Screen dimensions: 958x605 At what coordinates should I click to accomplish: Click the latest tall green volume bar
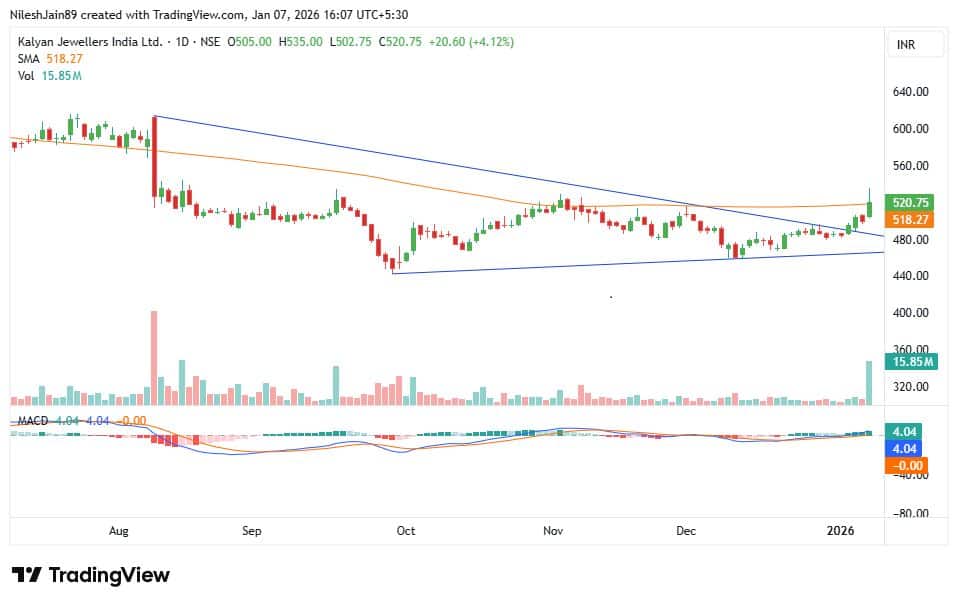870,383
